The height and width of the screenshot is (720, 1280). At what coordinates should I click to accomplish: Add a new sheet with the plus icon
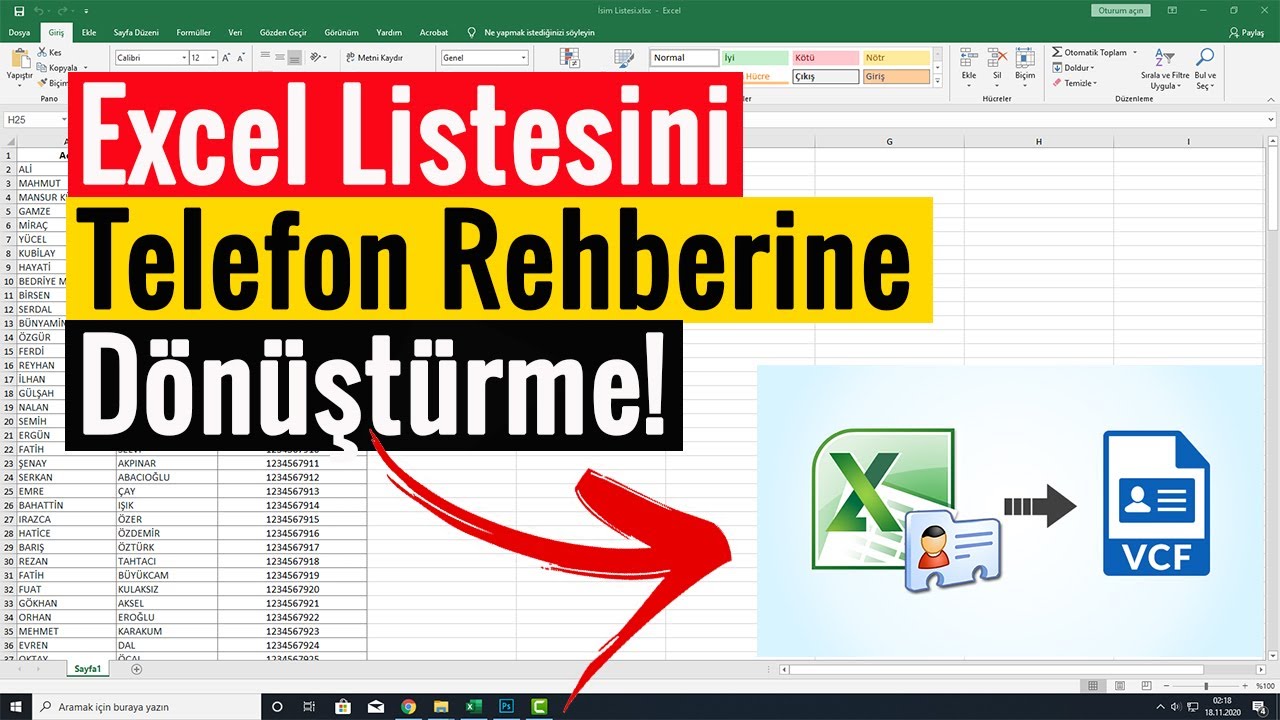click(x=137, y=669)
